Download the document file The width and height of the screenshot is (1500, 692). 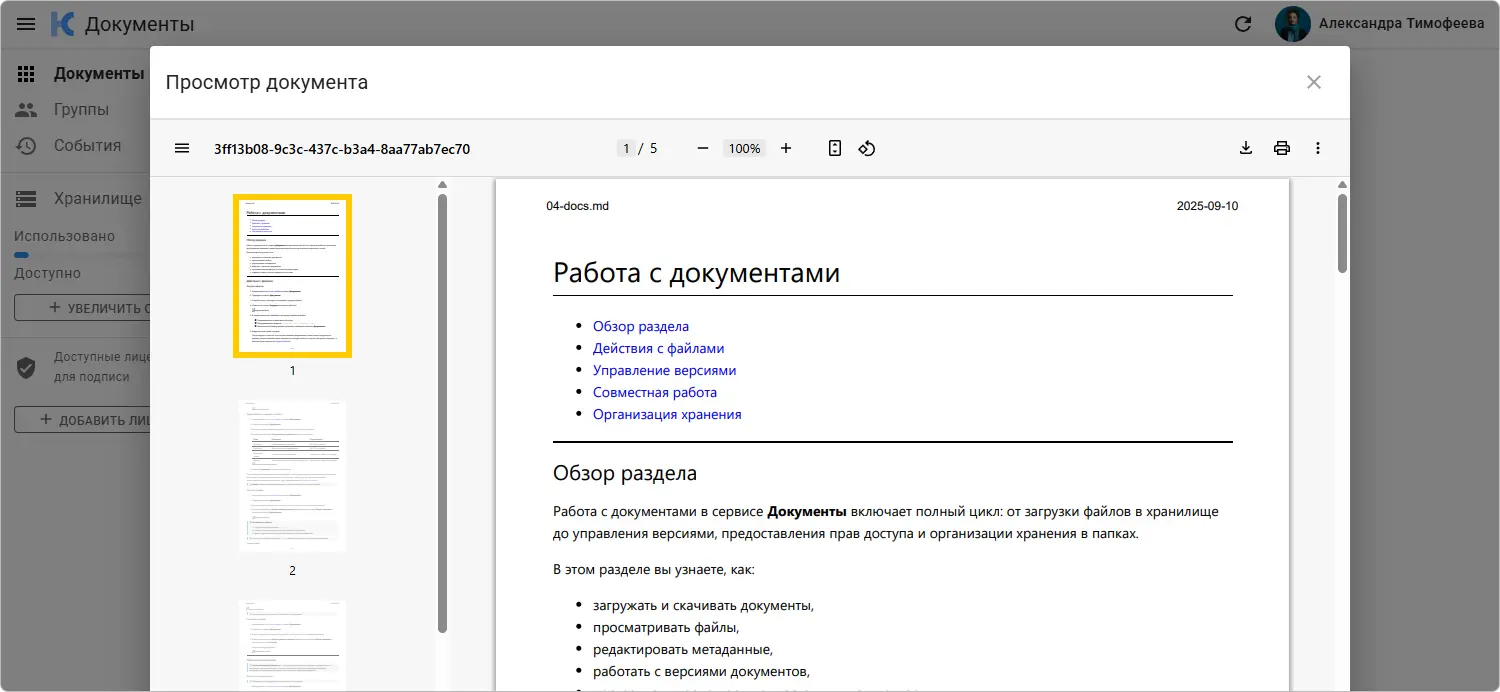click(x=1246, y=148)
